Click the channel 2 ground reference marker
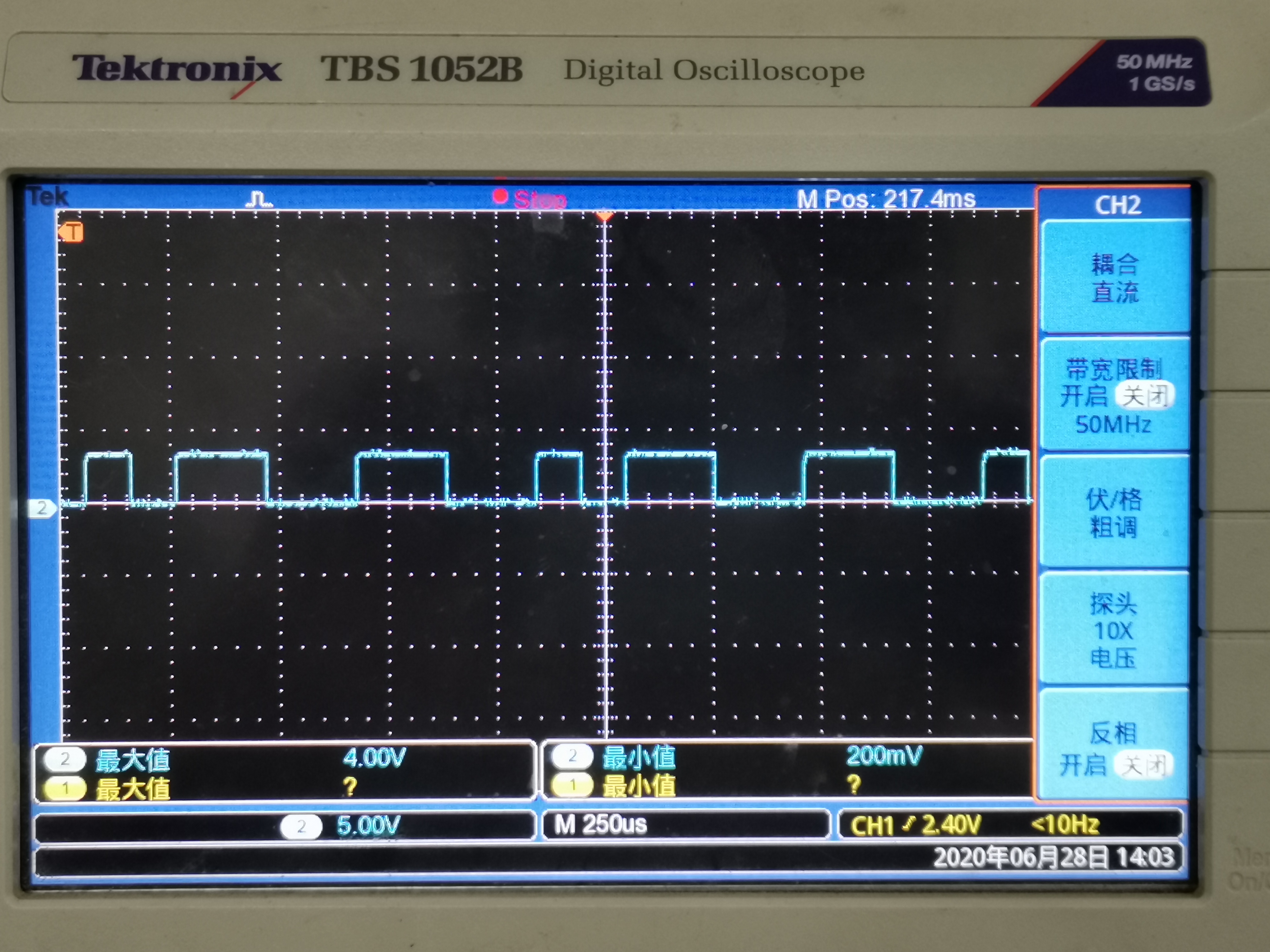 pyautogui.click(x=42, y=508)
